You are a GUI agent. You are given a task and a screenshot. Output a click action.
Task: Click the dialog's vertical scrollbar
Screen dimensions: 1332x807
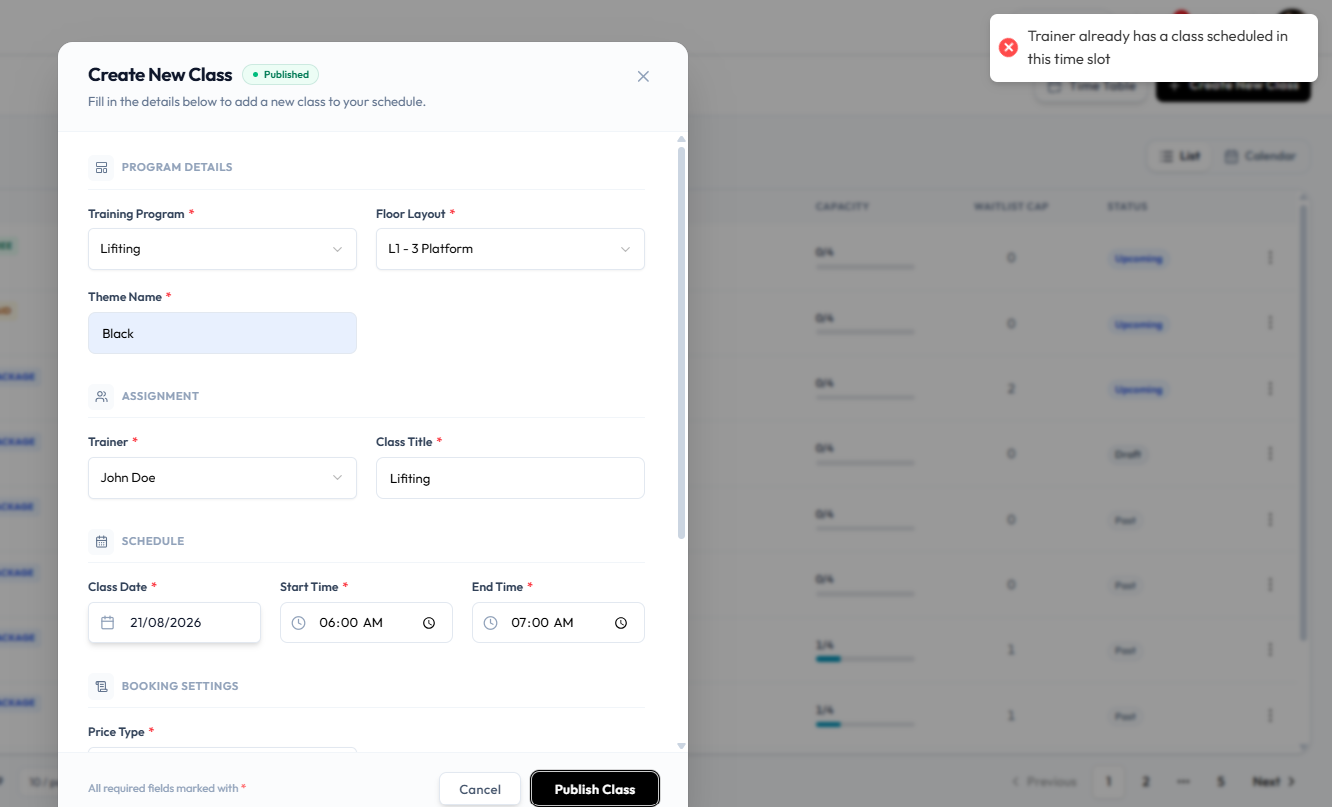tap(682, 343)
